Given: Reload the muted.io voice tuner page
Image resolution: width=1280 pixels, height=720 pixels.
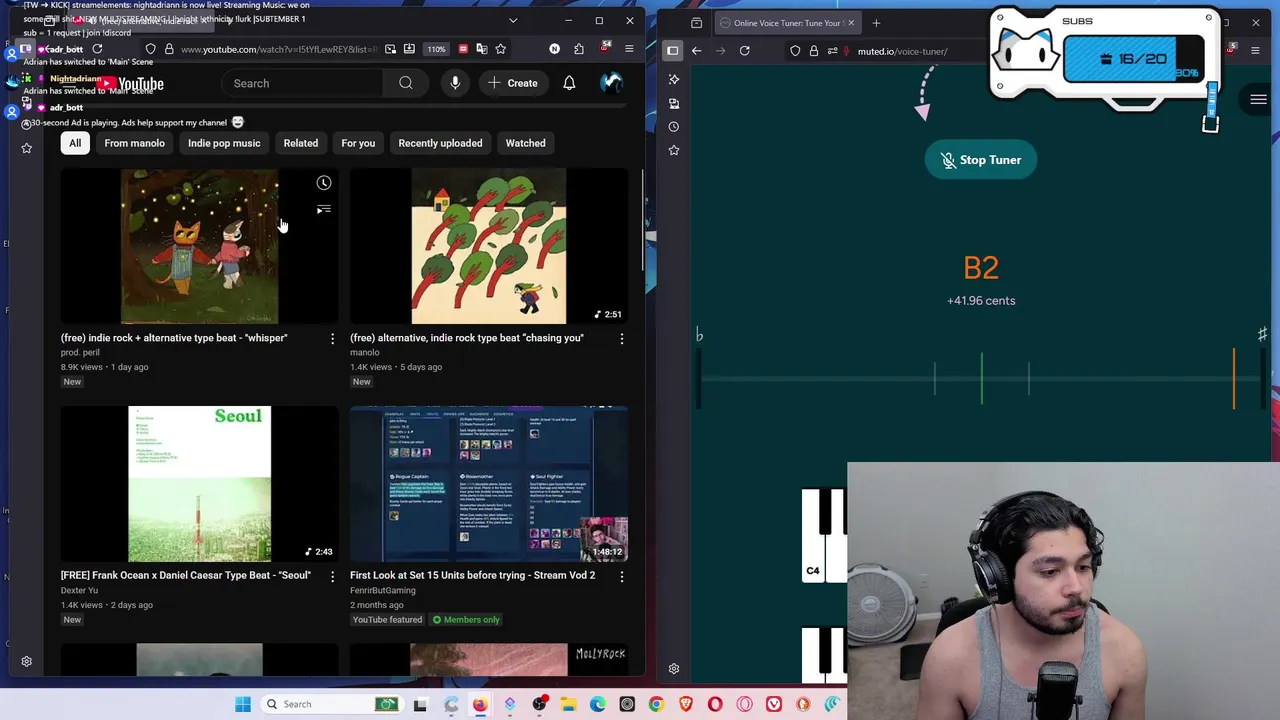Looking at the screenshot, I should (745, 51).
